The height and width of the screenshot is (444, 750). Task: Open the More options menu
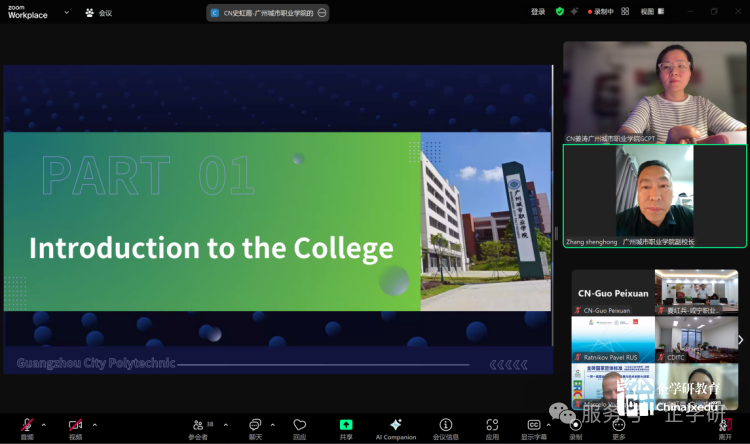point(619,427)
